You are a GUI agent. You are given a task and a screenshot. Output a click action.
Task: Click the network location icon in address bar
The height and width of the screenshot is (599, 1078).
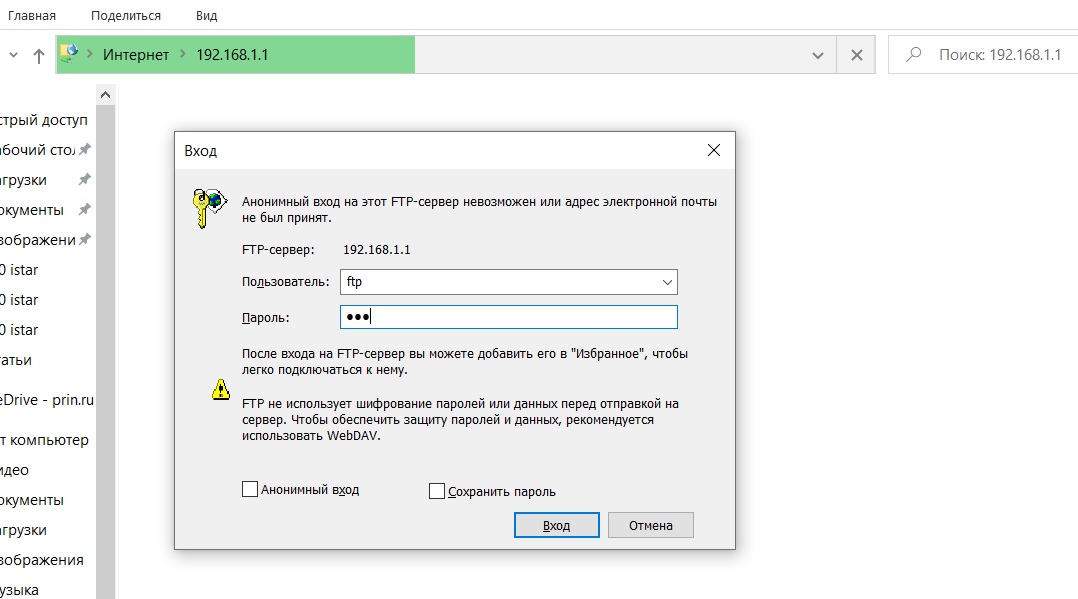coord(69,54)
